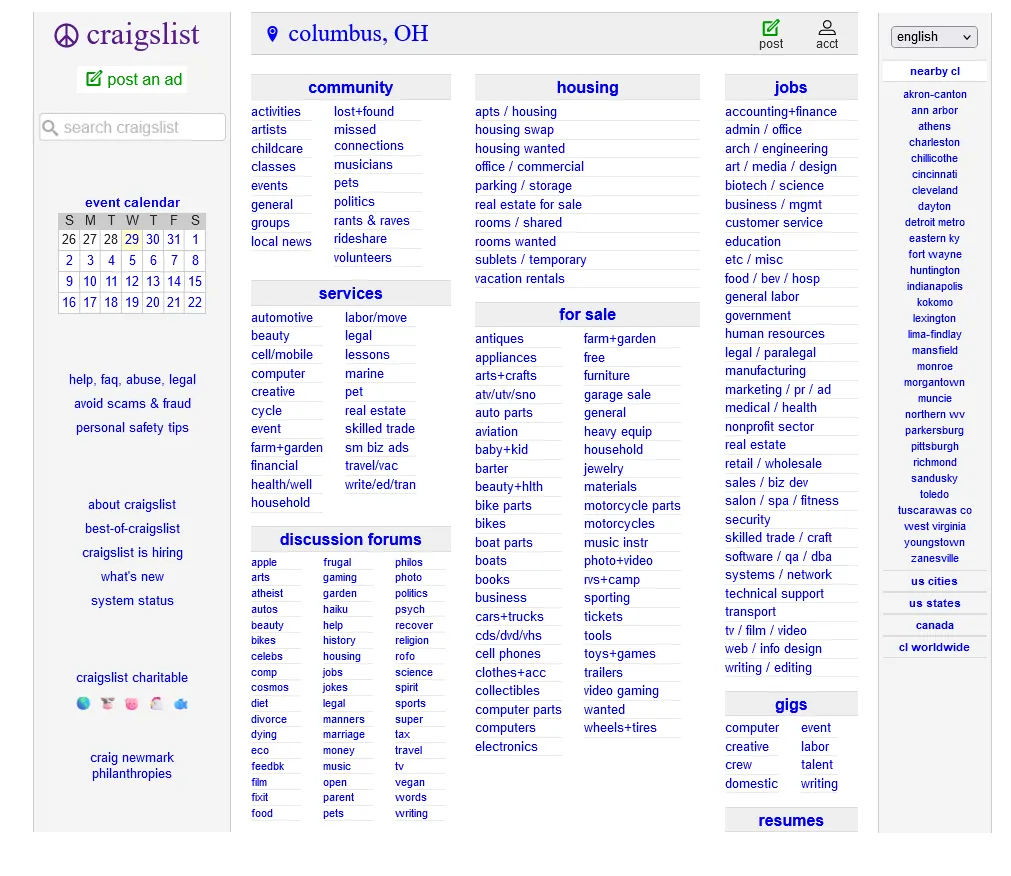1011x876 pixels.
Task: Expand the us states section
Action: point(934,603)
